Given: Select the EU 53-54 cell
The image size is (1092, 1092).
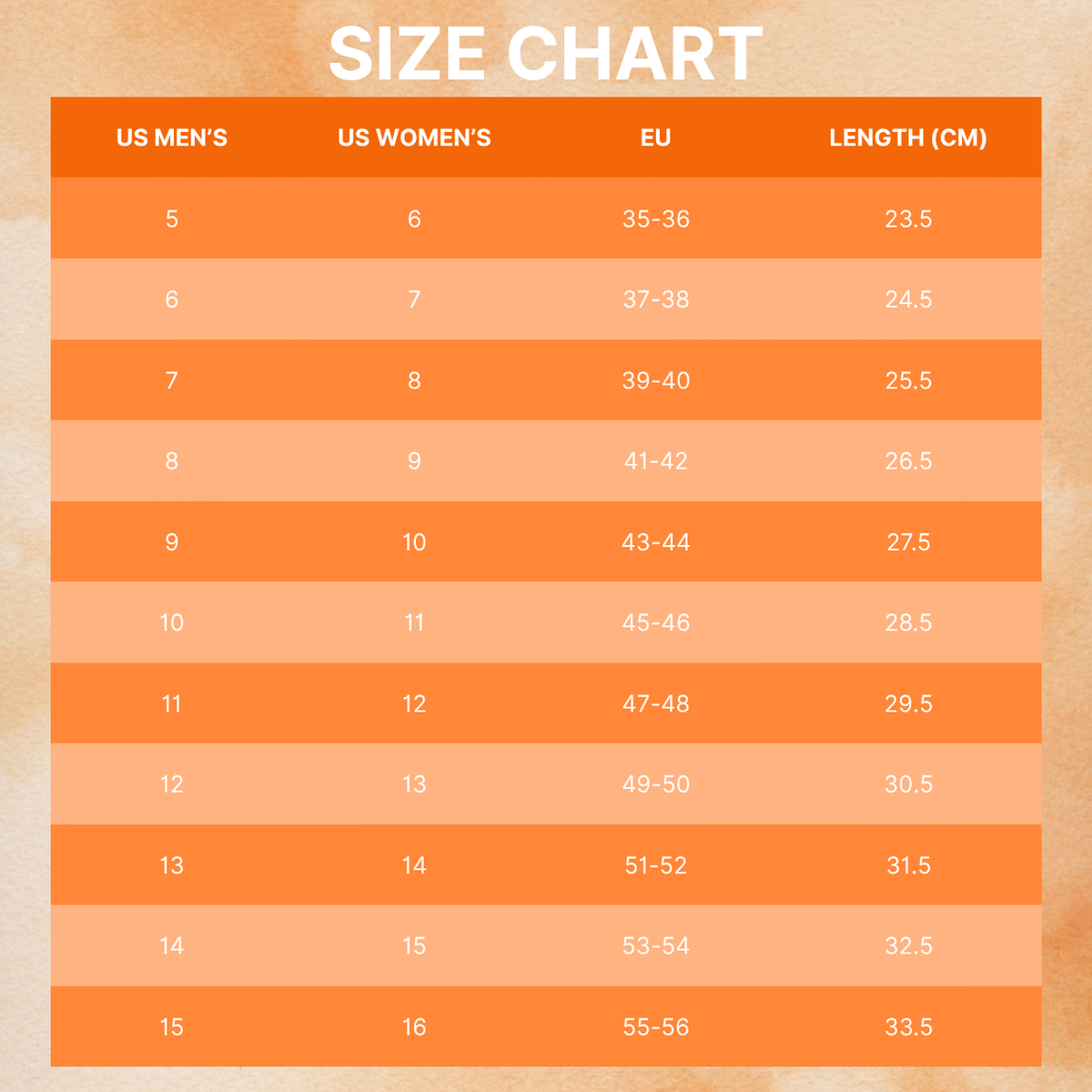Looking at the screenshot, I should (x=655, y=946).
